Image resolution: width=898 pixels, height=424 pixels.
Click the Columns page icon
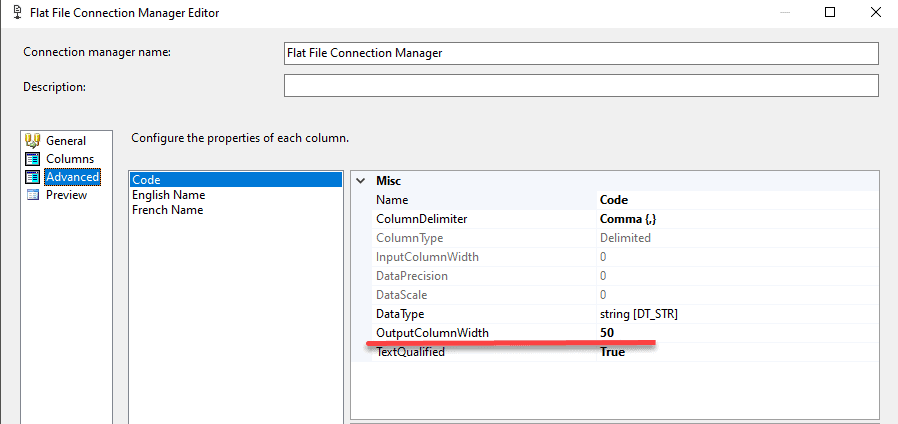point(32,159)
